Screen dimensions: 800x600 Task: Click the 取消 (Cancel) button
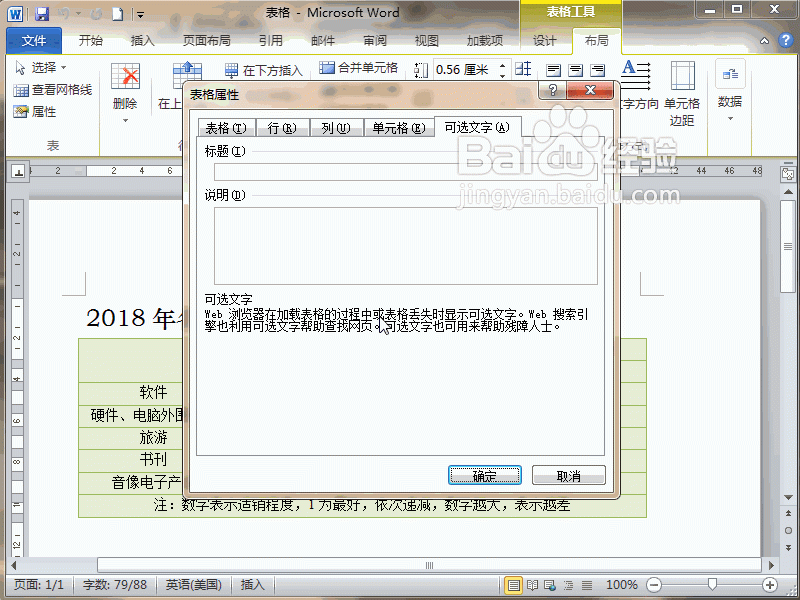click(x=568, y=475)
